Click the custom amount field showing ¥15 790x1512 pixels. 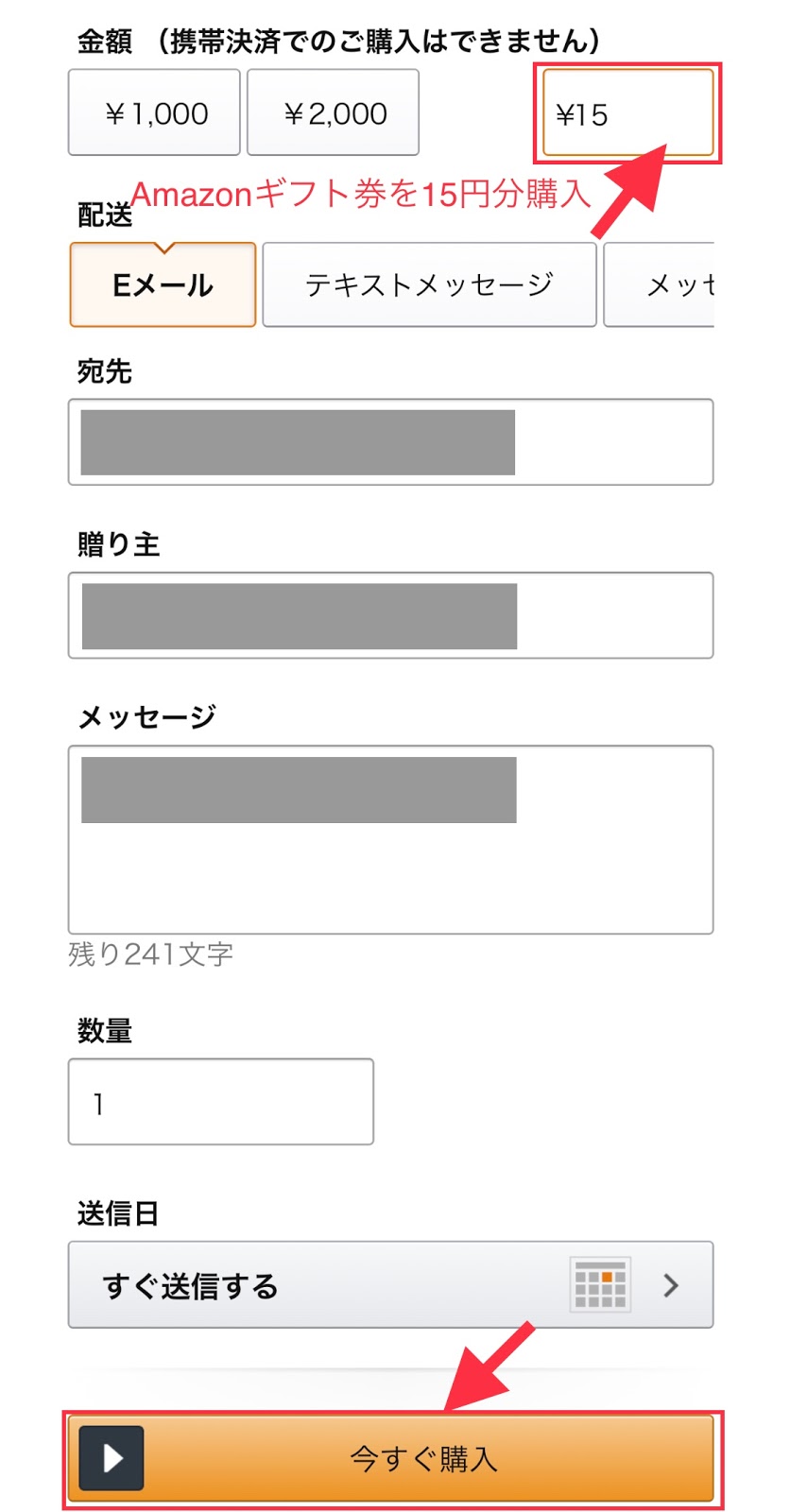pyautogui.click(x=627, y=112)
